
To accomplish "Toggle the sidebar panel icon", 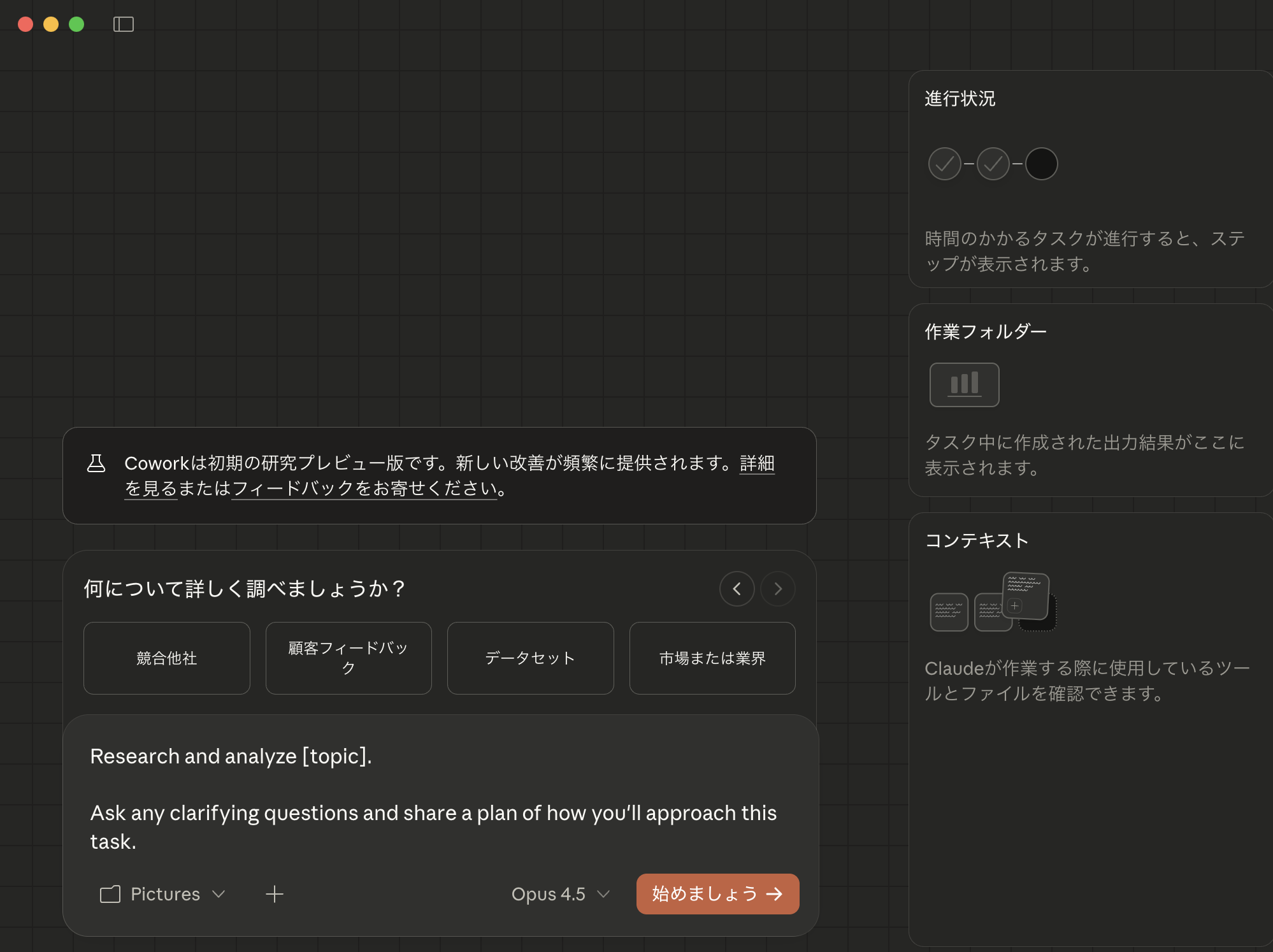I will coord(124,24).
